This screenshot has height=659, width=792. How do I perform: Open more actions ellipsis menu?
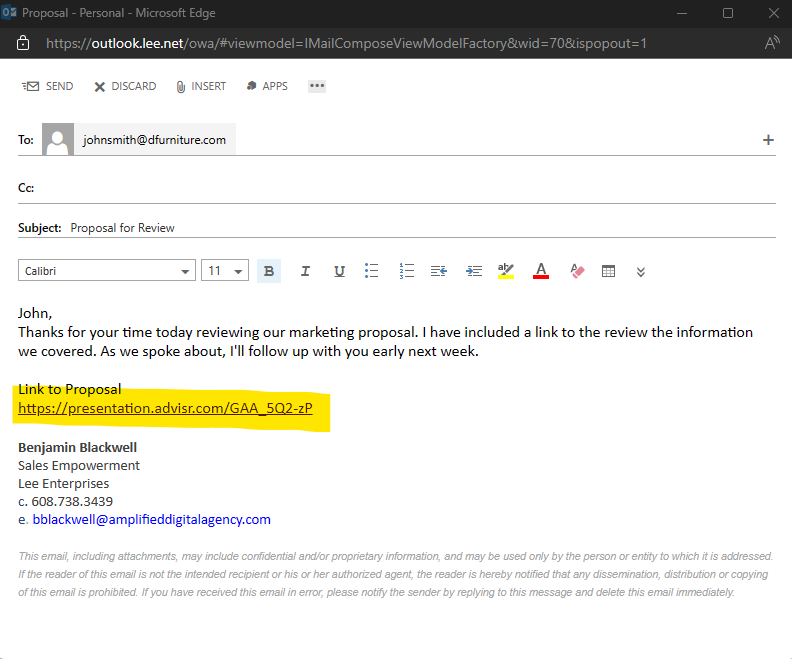coord(317,86)
